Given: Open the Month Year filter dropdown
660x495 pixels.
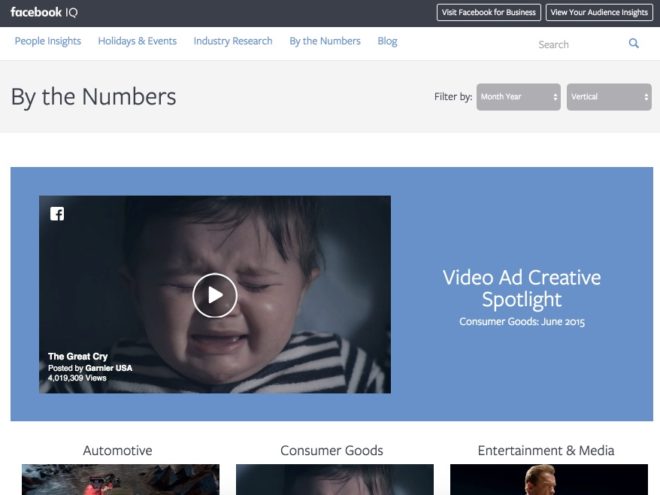Looking at the screenshot, I should 518,97.
